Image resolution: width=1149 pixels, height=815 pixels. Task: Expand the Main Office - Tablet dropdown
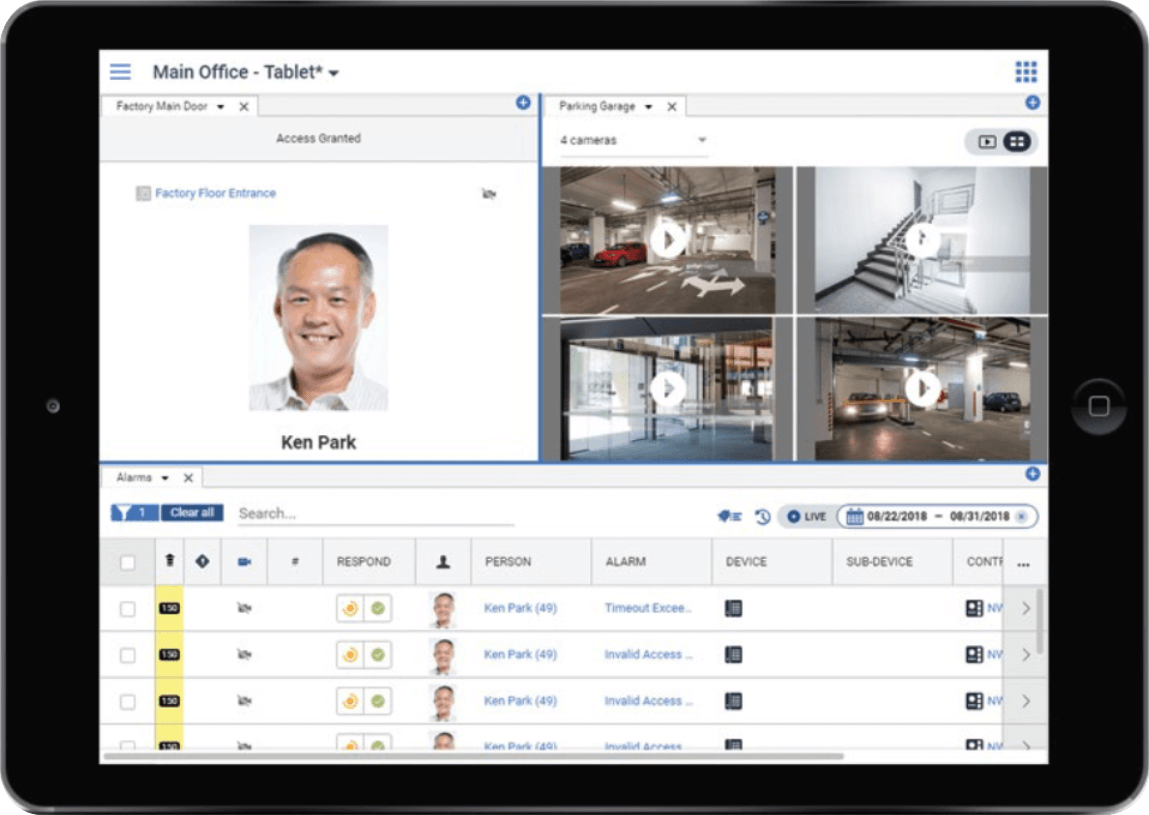tap(334, 73)
